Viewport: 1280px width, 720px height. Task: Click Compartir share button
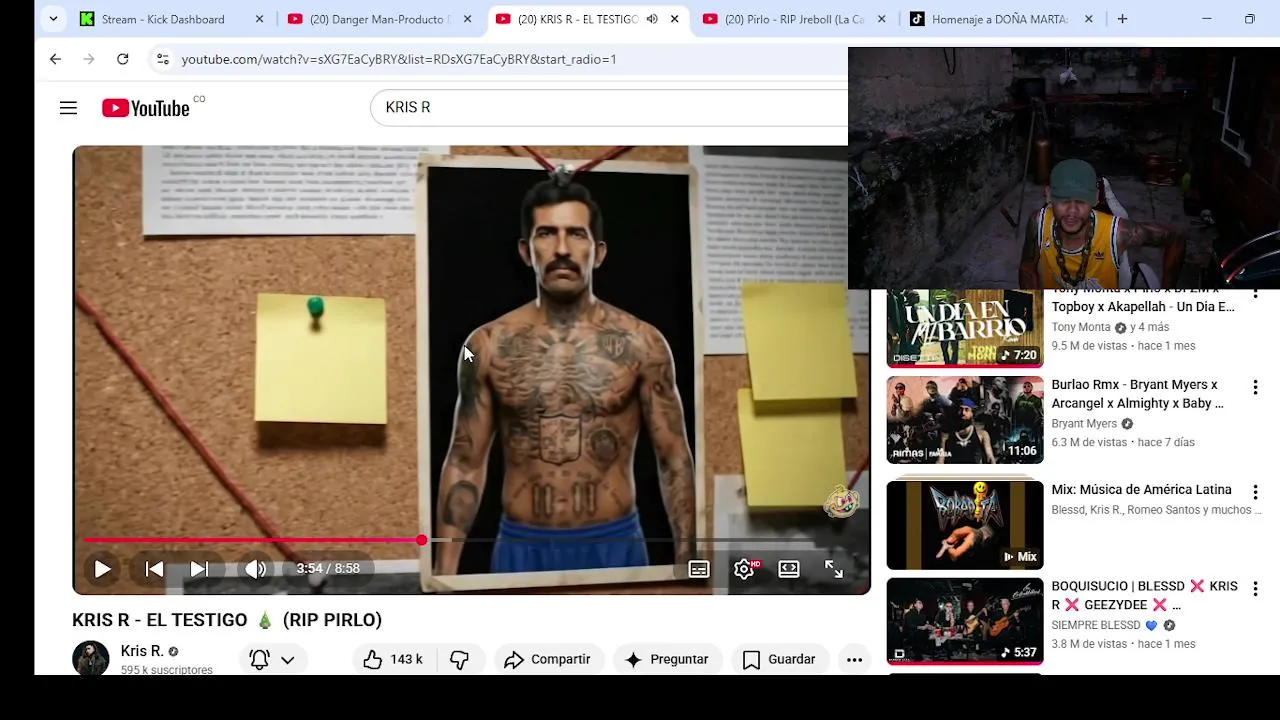point(548,659)
